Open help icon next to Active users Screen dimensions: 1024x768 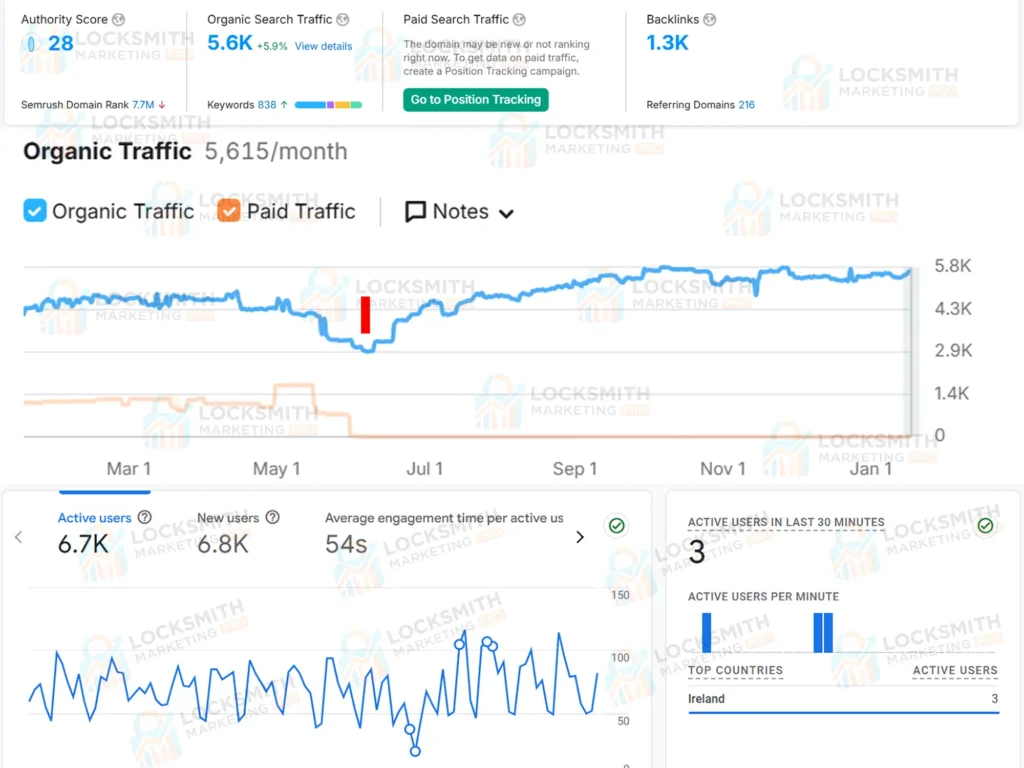tap(145, 518)
